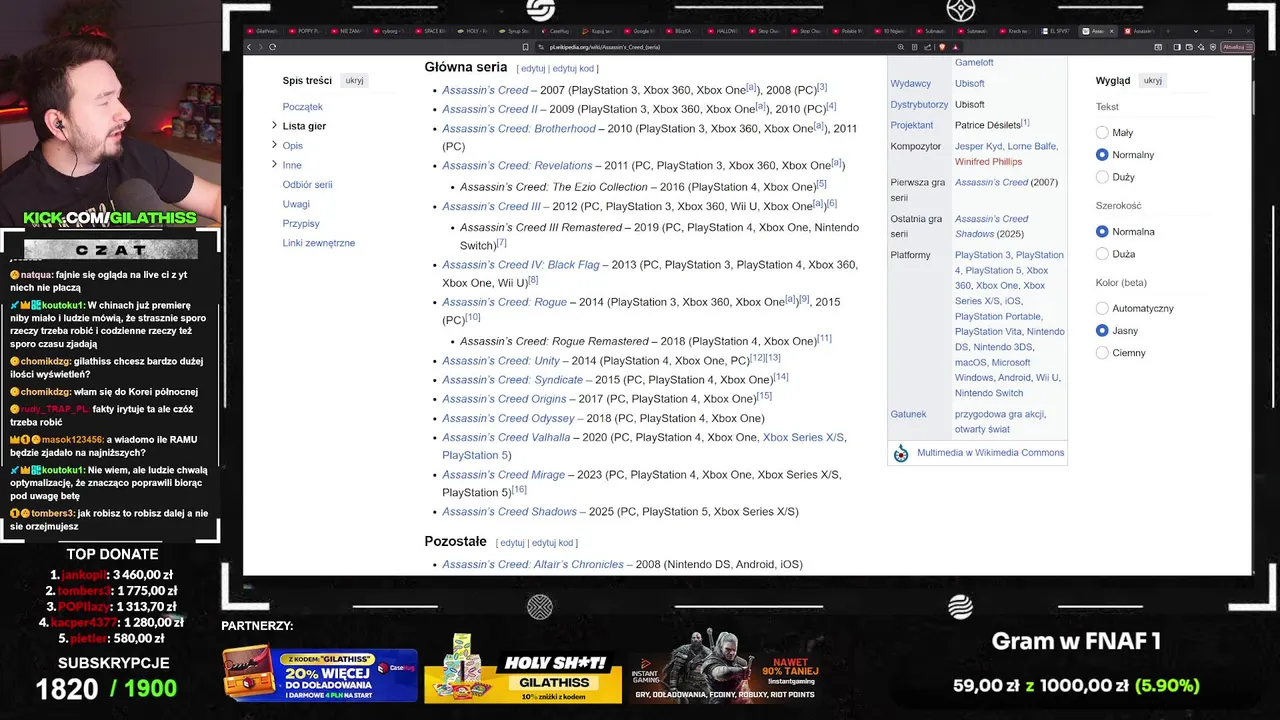Open the Leo AI assistant icon

(1201, 47)
